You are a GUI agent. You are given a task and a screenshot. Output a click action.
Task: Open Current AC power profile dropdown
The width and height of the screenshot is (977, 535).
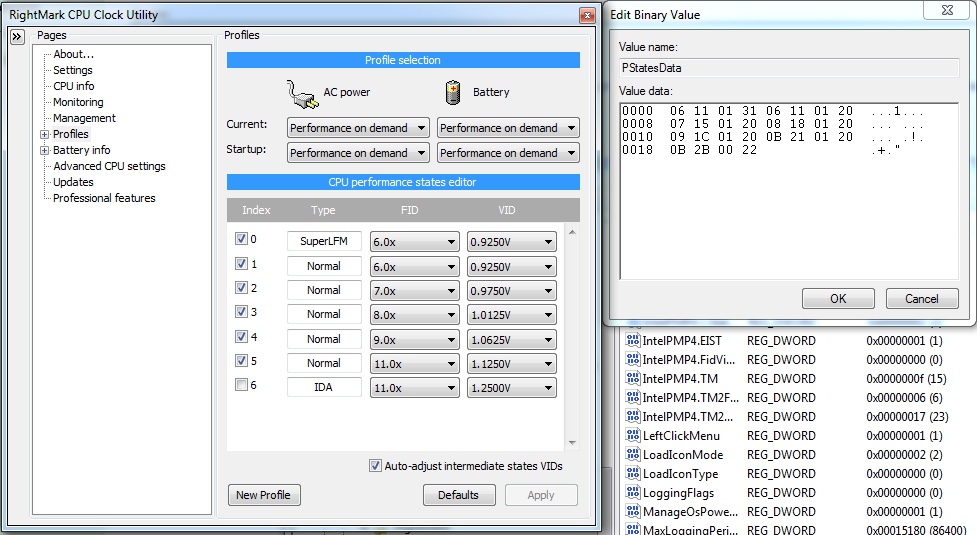click(358, 128)
